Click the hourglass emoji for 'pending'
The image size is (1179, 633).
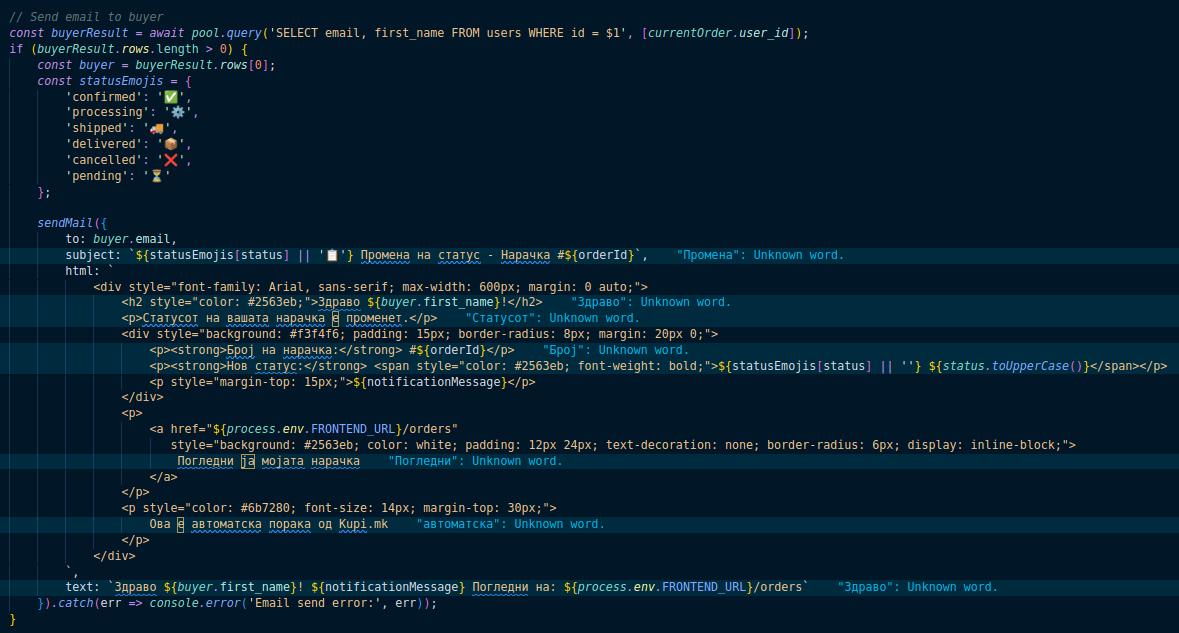[x=156, y=176]
